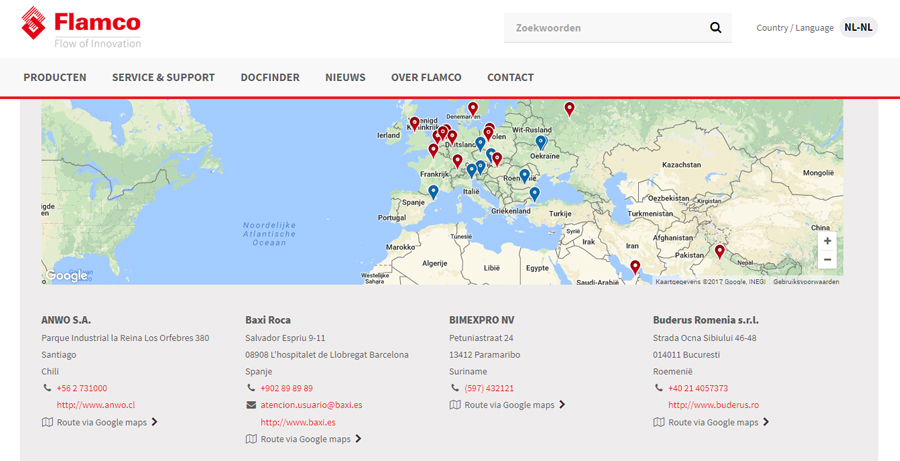Open the NL-NL language selector
This screenshot has height=461, width=900.
click(859, 28)
